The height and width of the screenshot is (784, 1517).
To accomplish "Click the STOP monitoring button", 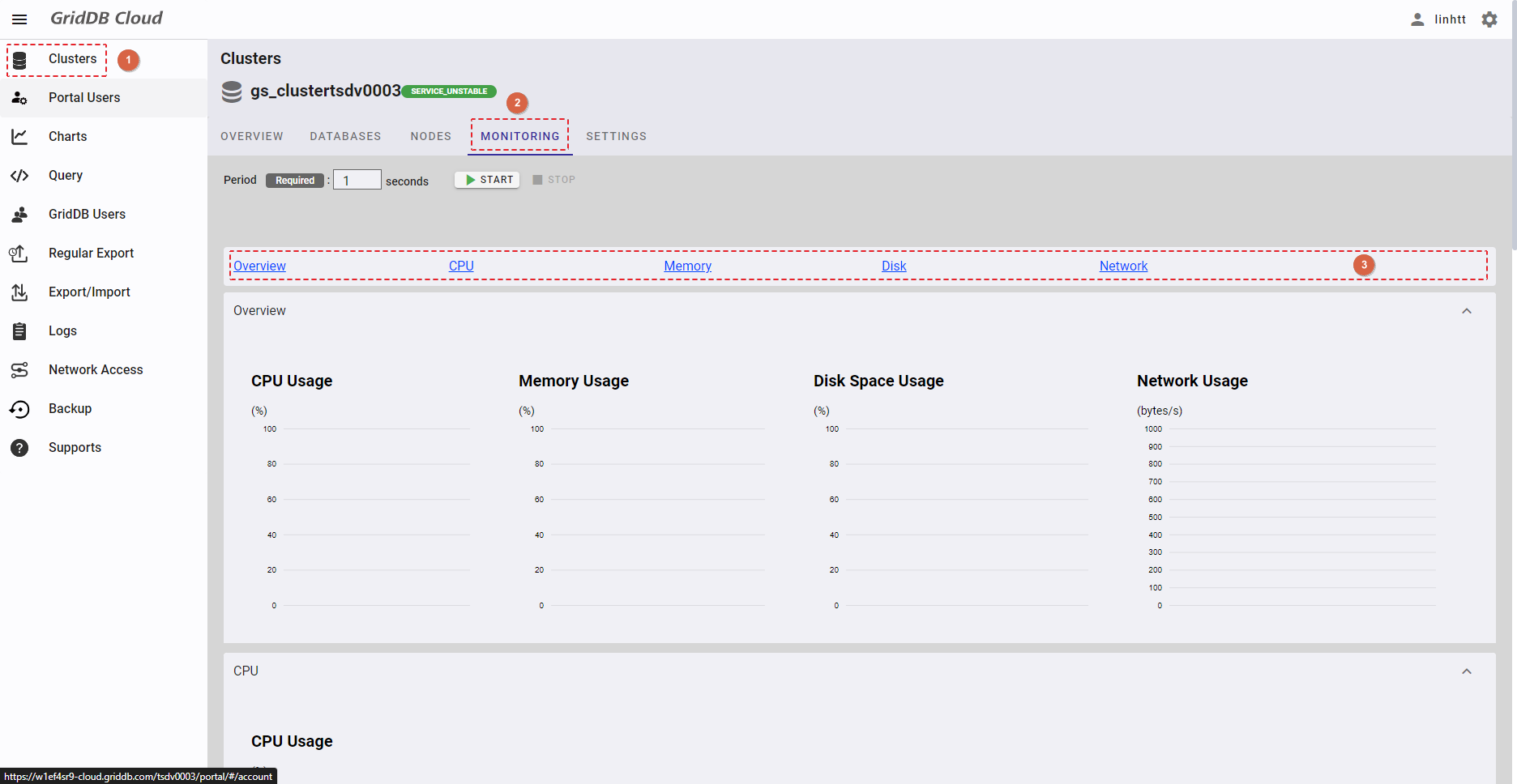I will pyautogui.click(x=554, y=180).
